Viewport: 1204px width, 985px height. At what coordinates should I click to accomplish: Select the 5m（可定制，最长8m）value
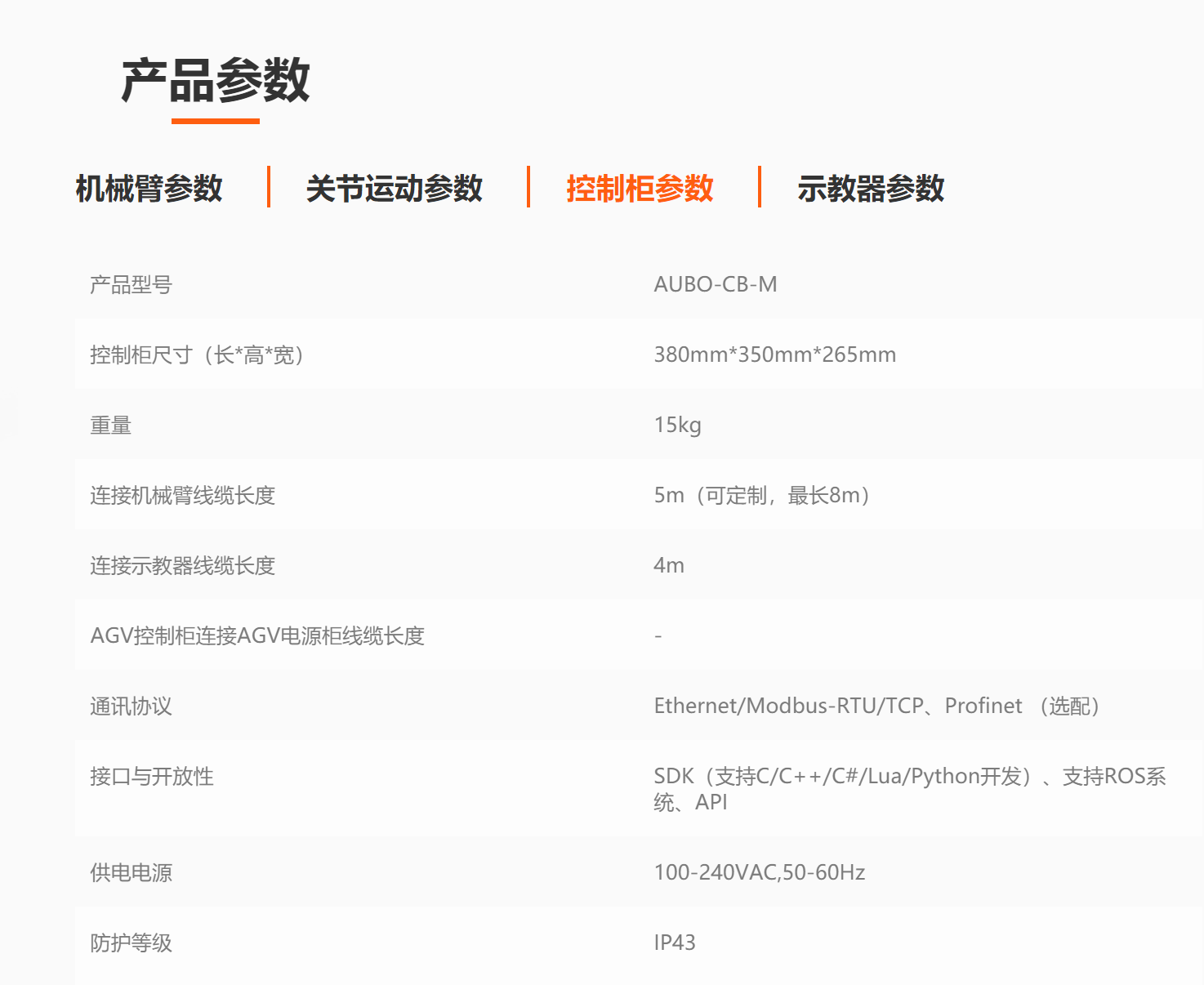761,495
